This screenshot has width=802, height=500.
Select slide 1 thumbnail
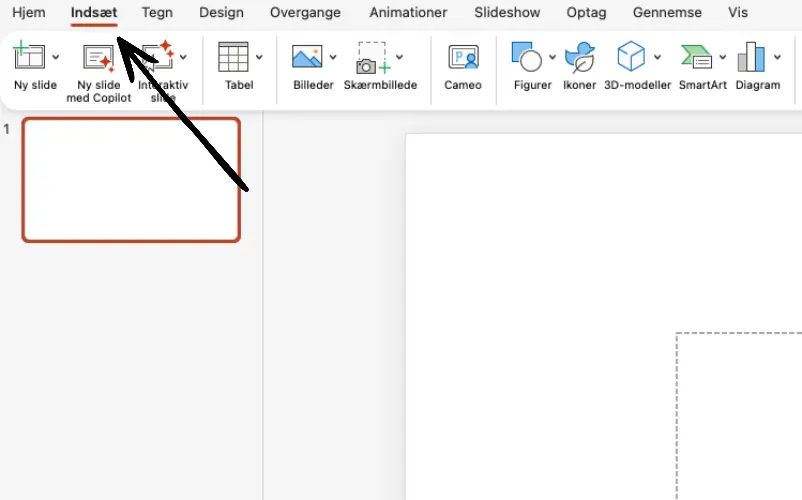click(x=131, y=179)
